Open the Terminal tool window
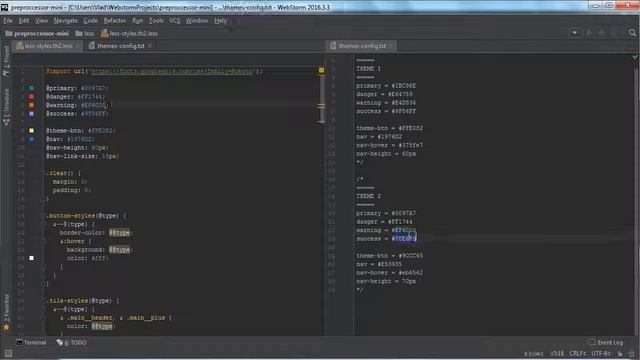The height and width of the screenshot is (360, 640). click(x=31, y=342)
